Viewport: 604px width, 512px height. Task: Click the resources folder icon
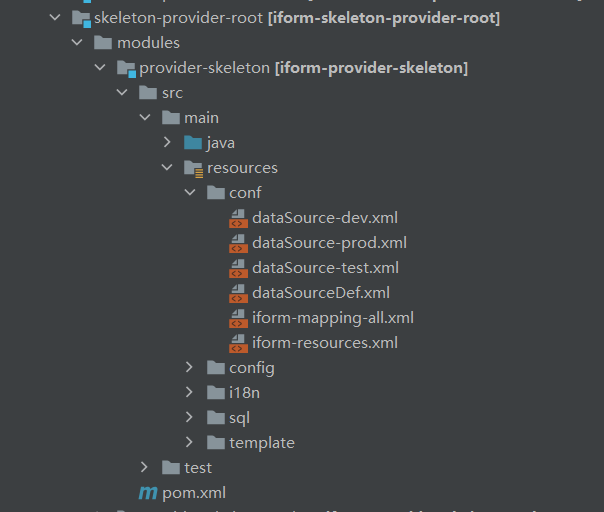192,168
